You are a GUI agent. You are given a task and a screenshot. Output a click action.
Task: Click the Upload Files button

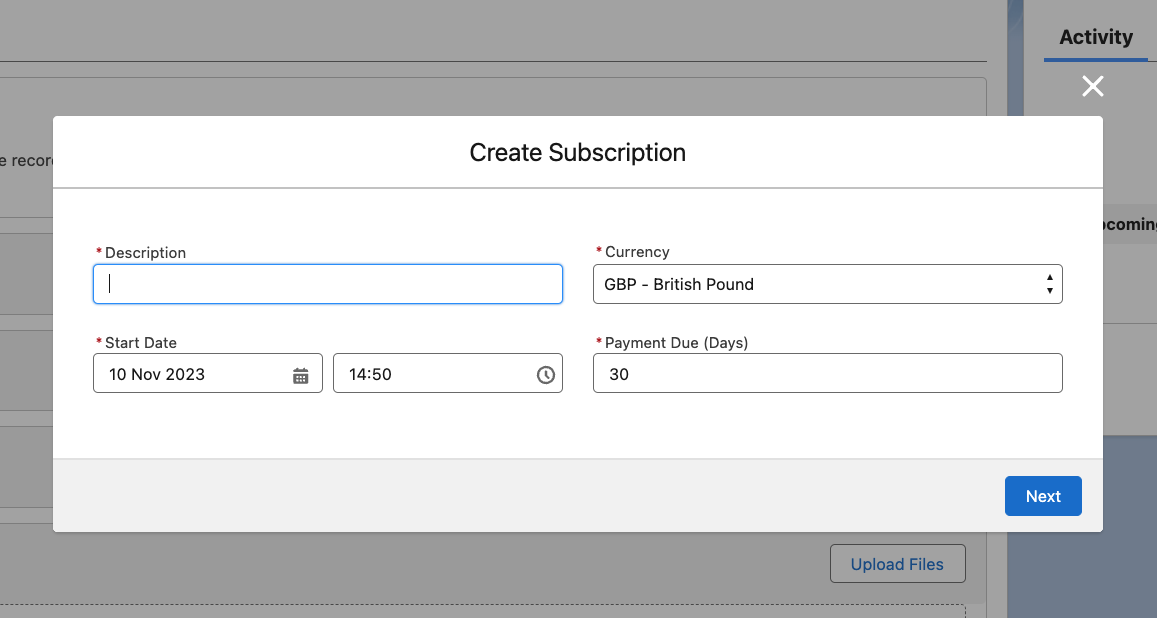coord(897,564)
